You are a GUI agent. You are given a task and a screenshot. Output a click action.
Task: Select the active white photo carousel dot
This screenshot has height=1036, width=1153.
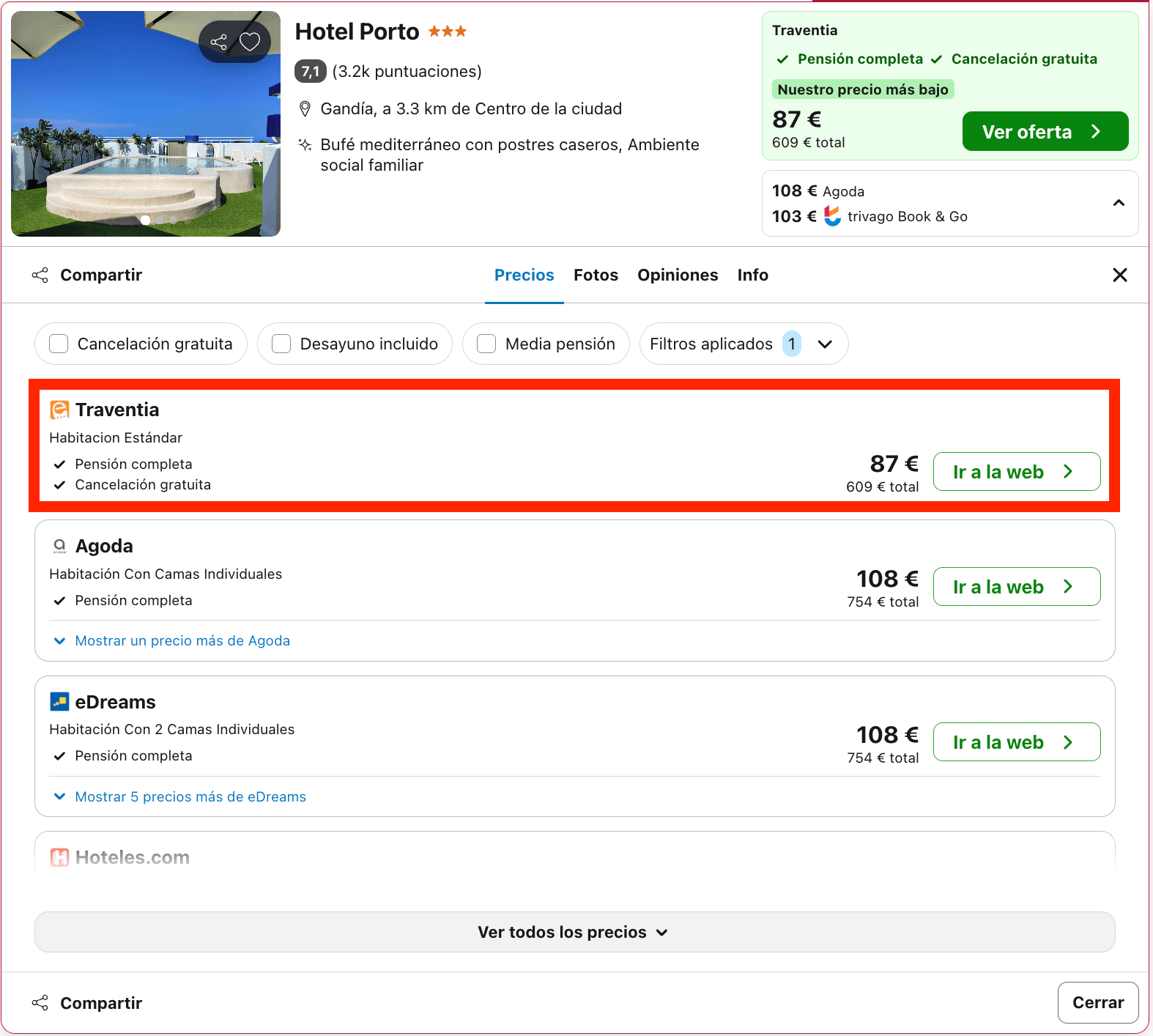(x=145, y=220)
